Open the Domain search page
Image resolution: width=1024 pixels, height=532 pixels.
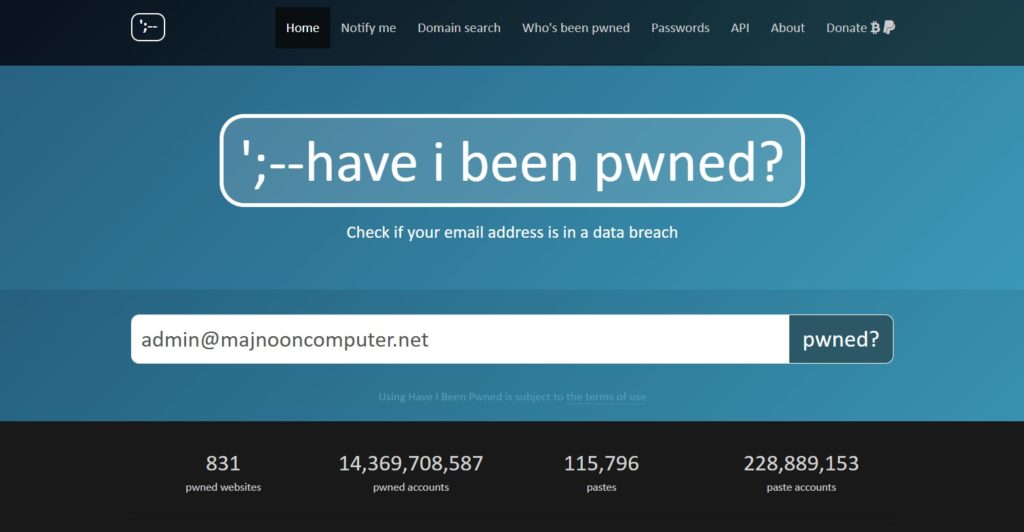459,28
